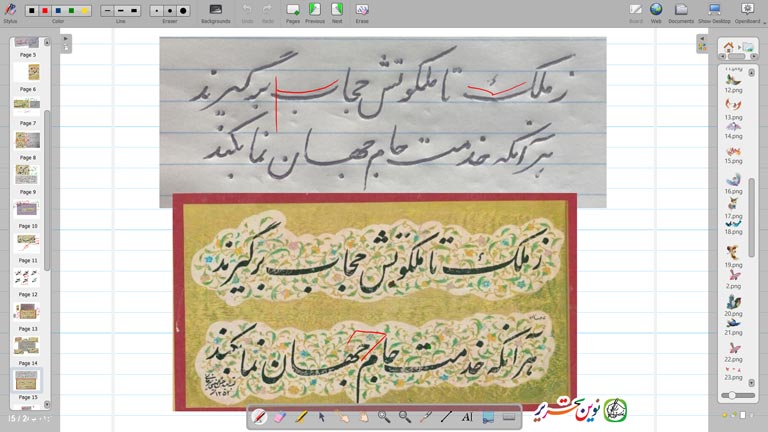The image size is (768, 432).
Task: Choose the Highlighter marker tool
Action: pos(301,416)
